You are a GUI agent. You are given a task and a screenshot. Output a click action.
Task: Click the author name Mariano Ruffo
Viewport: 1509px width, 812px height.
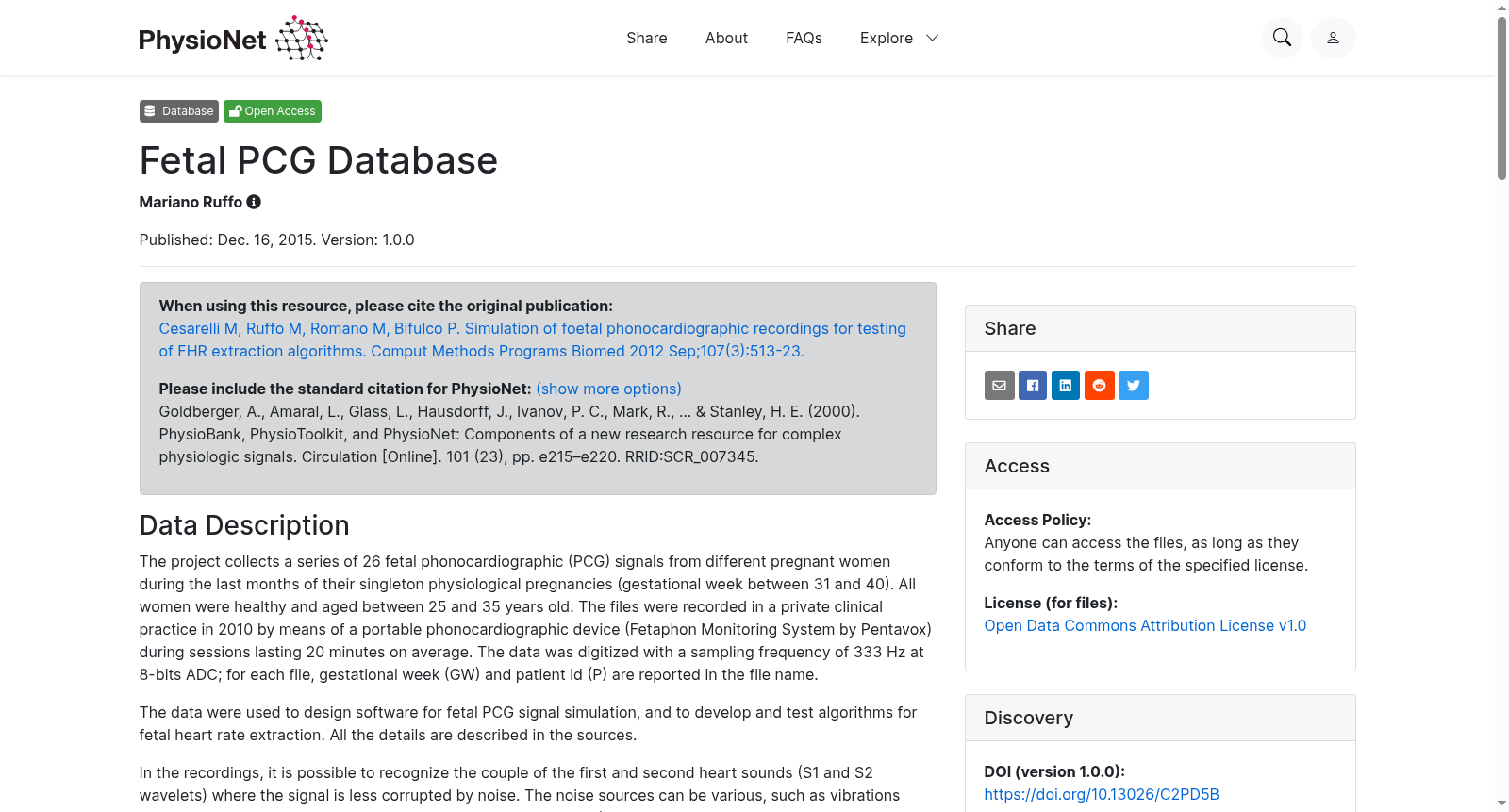[x=191, y=202]
